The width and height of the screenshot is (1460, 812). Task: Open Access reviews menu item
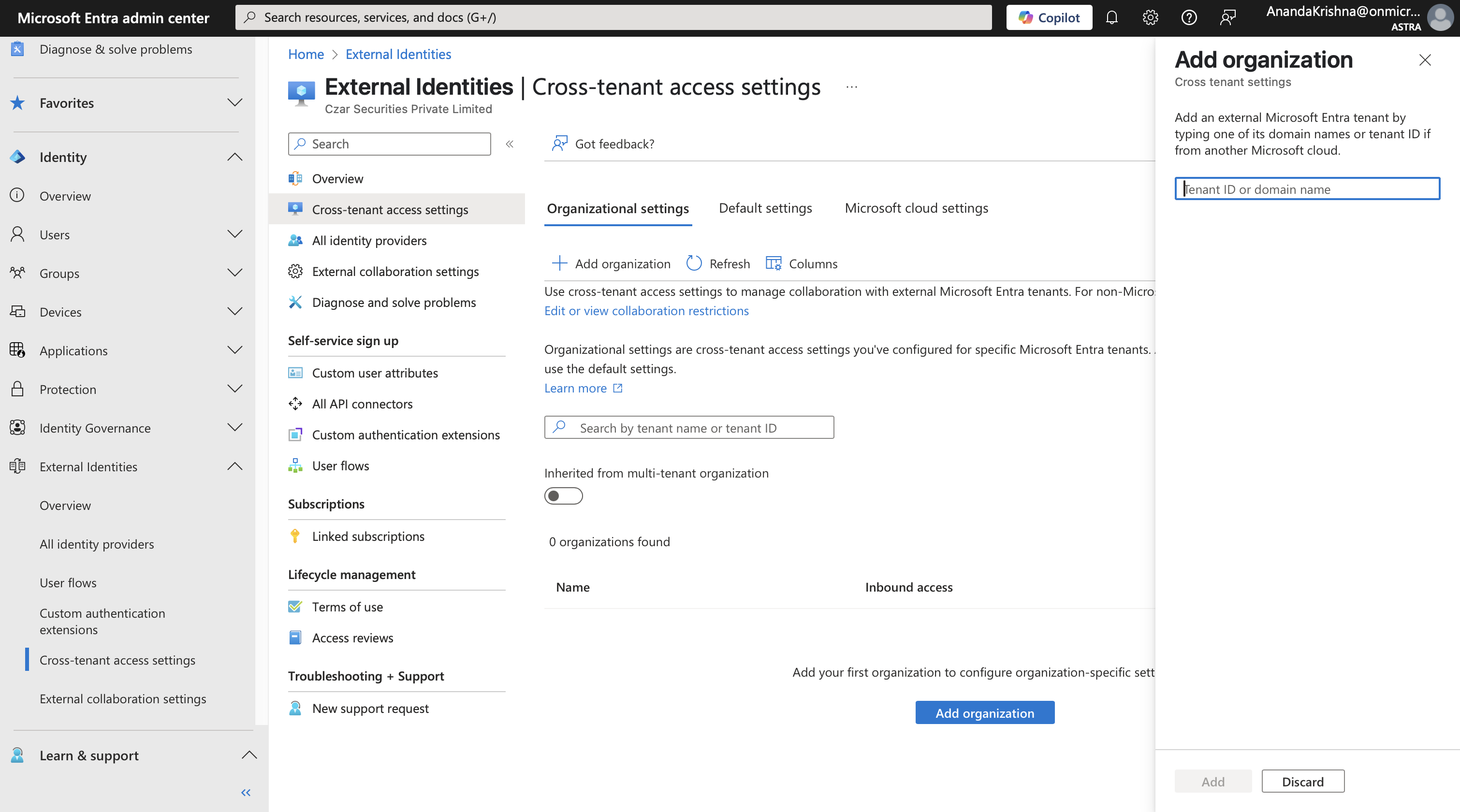pos(352,638)
